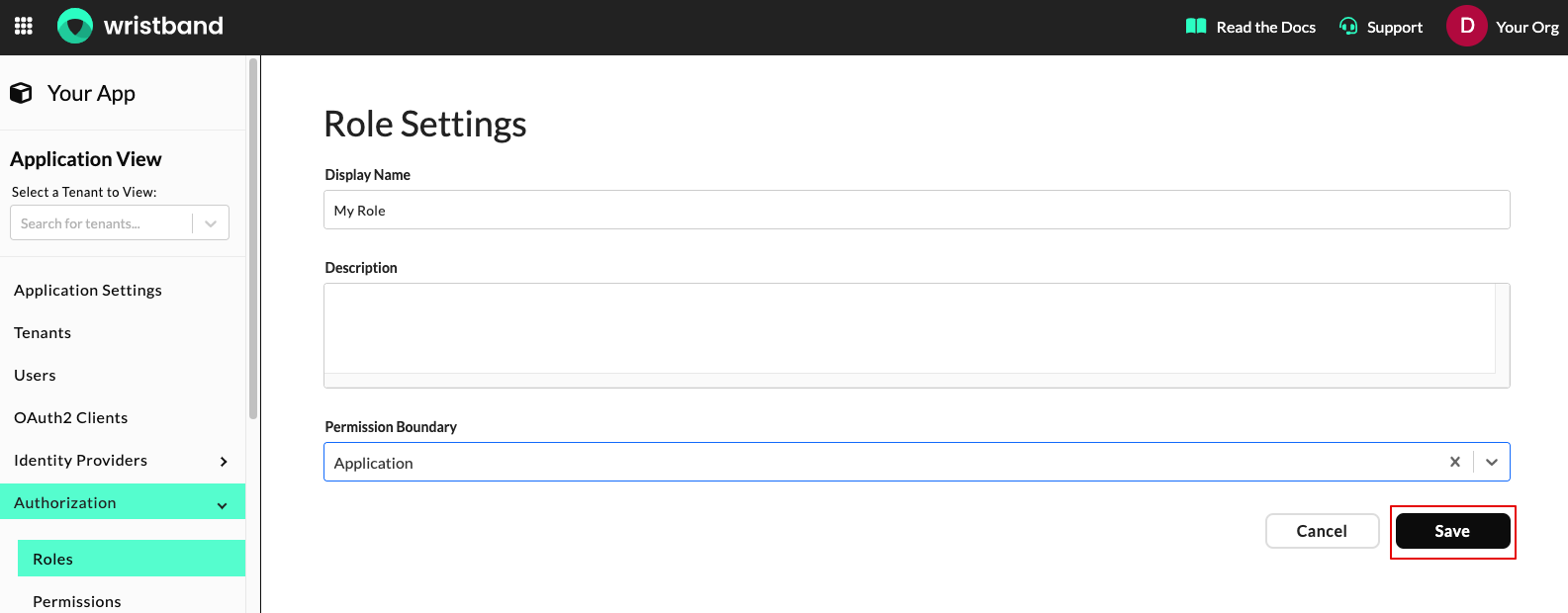The width and height of the screenshot is (1568, 613).
Task: Open the Tenants page
Action: point(43,333)
